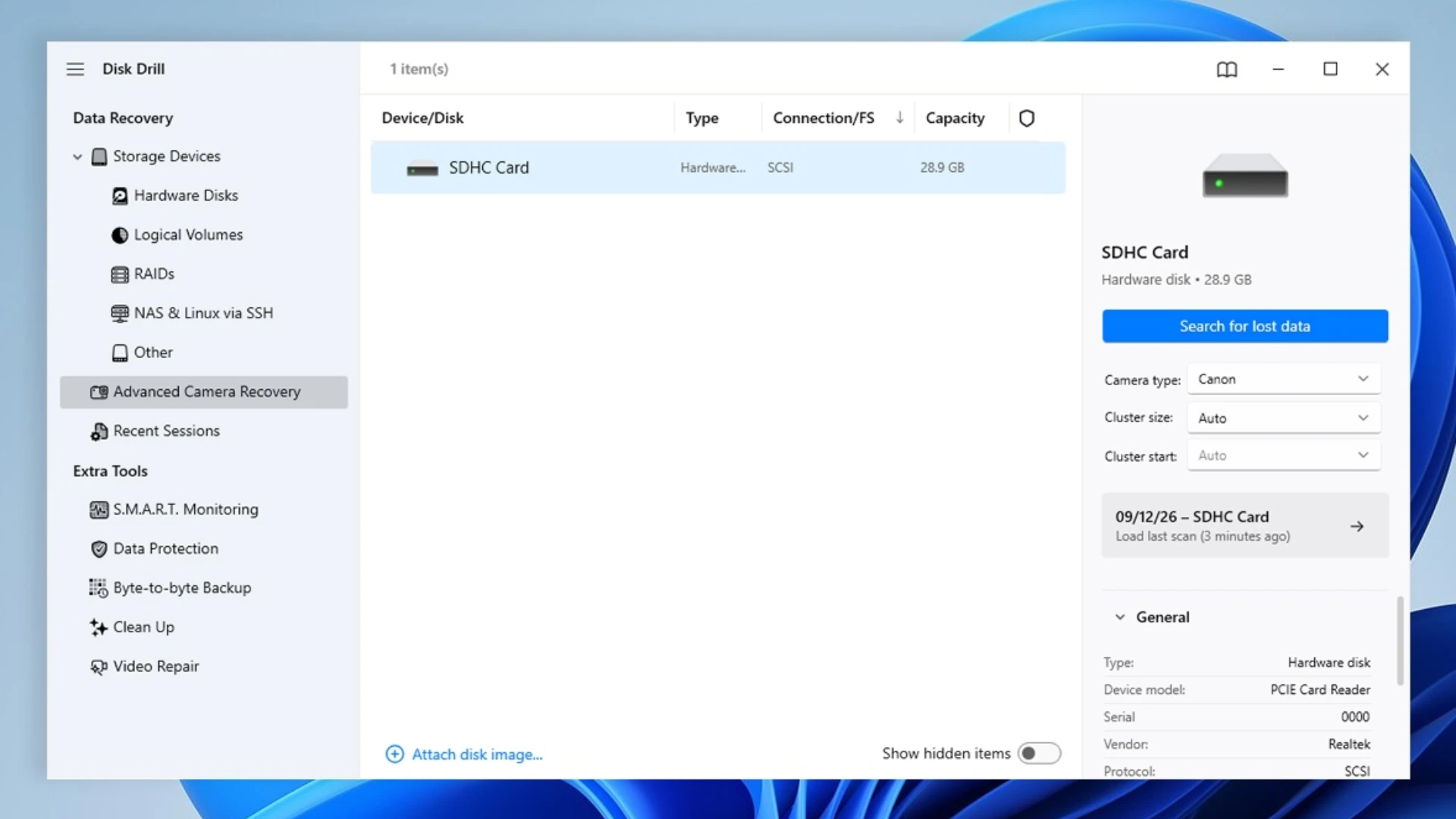The width and height of the screenshot is (1456, 819).
Task: Select Other in Storage Devices
Action: pos(153,353)
